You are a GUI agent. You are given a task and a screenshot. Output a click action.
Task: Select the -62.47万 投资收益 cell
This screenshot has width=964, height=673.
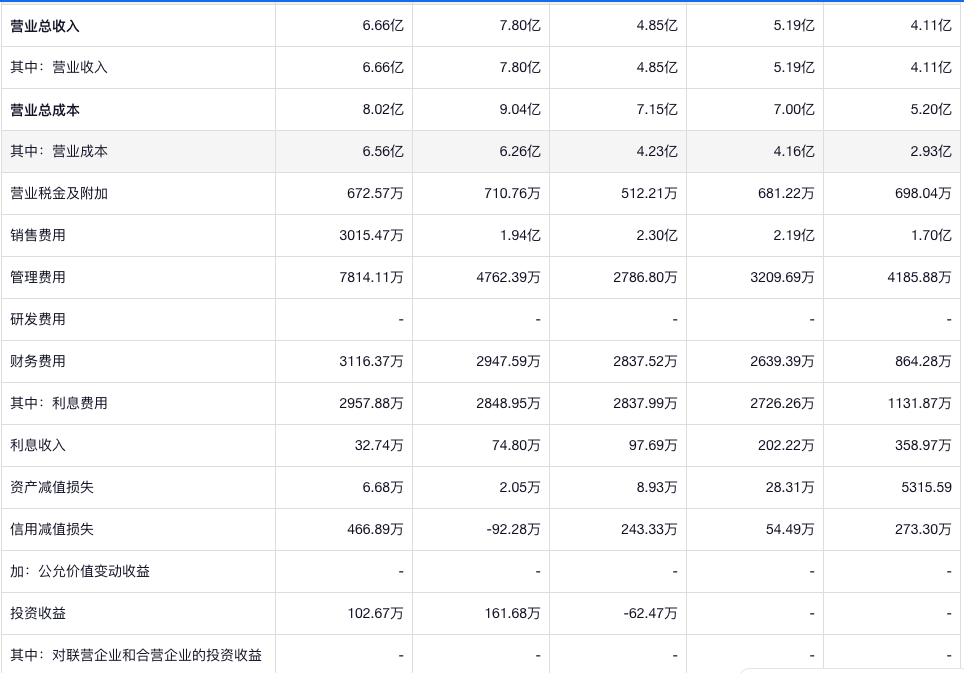pyautogui.click(x=650, y=614)
